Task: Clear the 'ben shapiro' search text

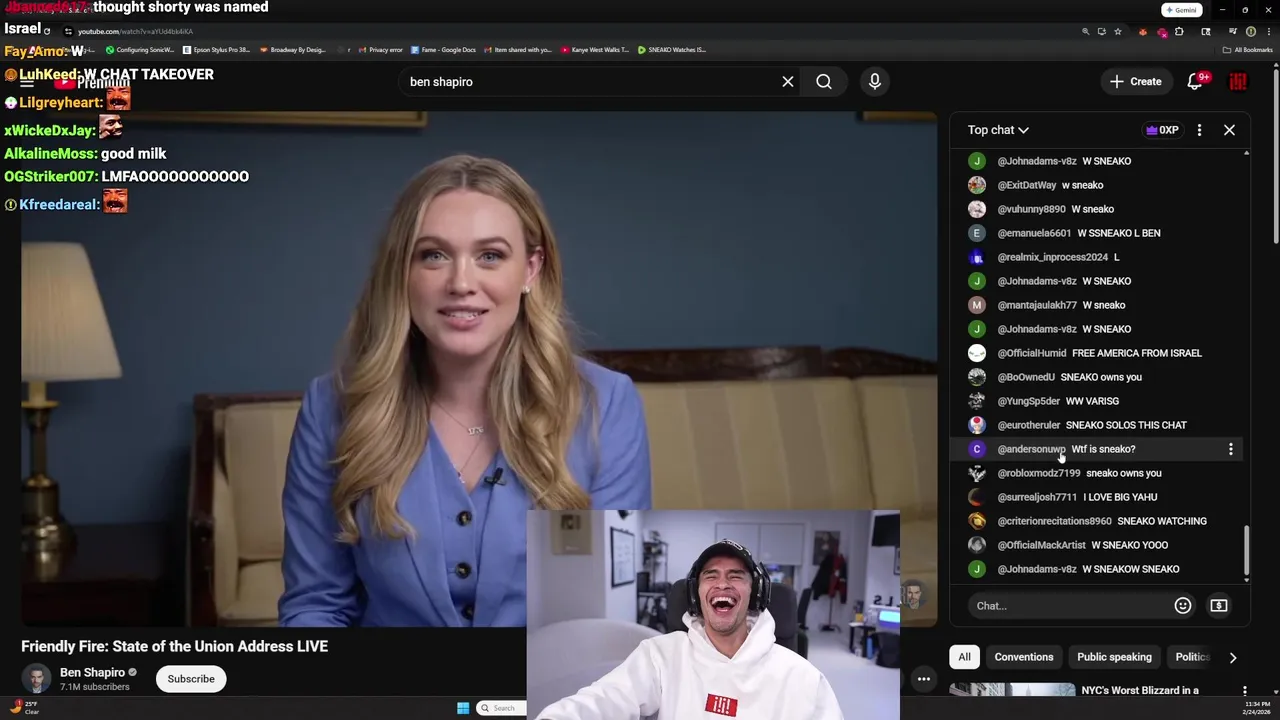Action: 788,82
